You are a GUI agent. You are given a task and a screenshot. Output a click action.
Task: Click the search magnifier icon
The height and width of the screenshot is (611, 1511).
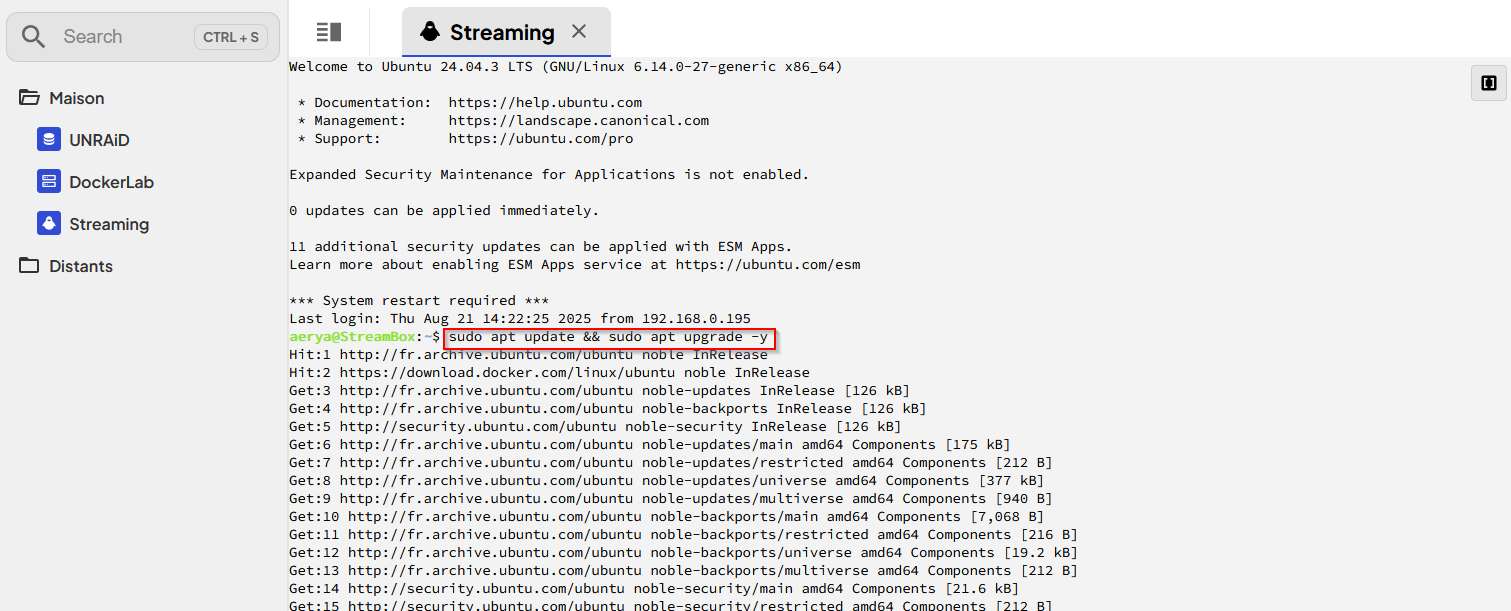click(x=34, y=37)
